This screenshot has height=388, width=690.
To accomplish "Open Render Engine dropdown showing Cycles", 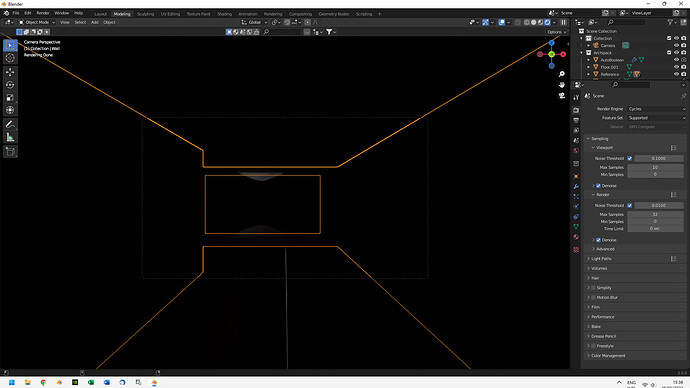I will tap(657, 109).
